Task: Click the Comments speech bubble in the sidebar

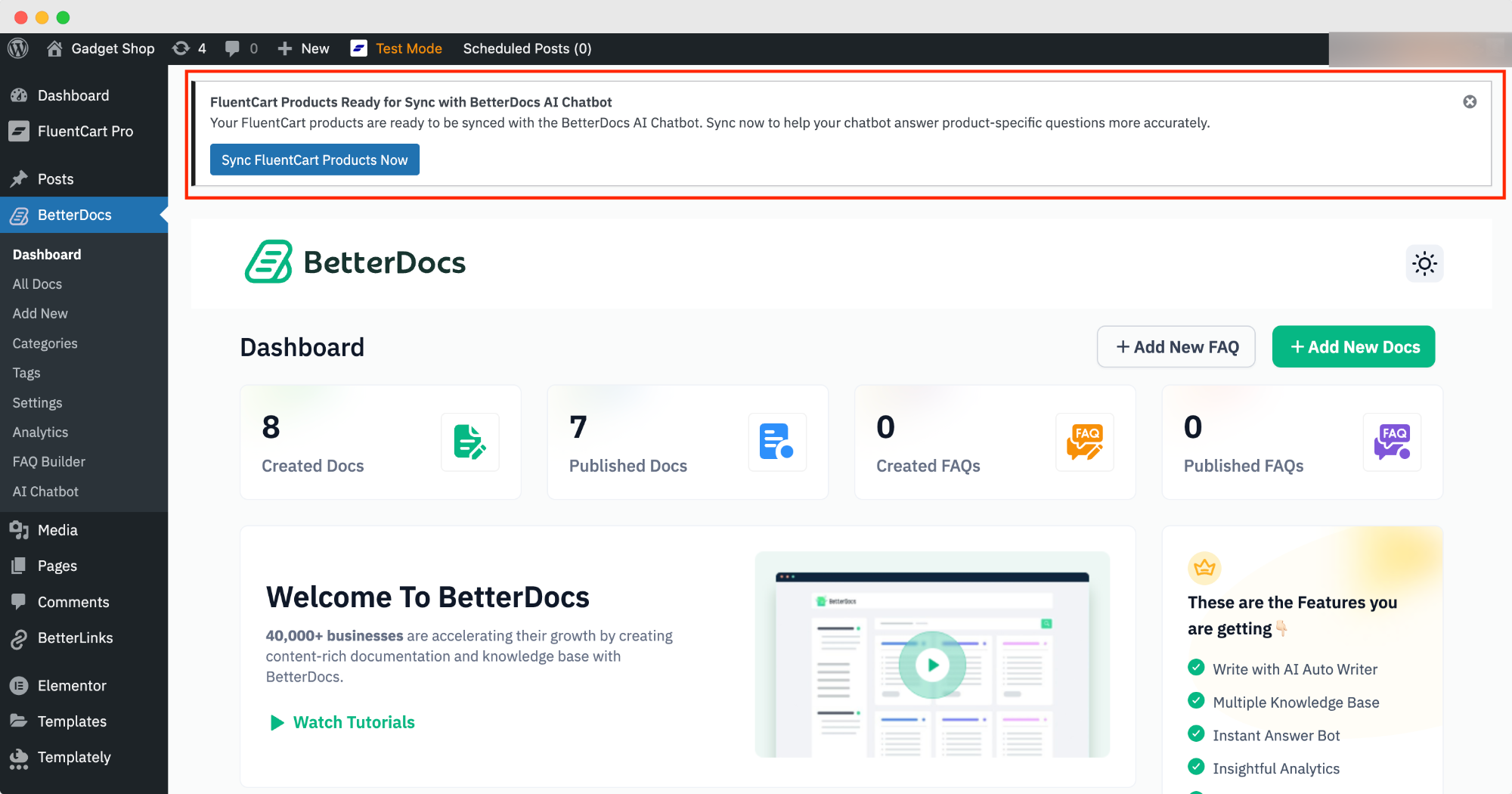Action: (20, 601)
